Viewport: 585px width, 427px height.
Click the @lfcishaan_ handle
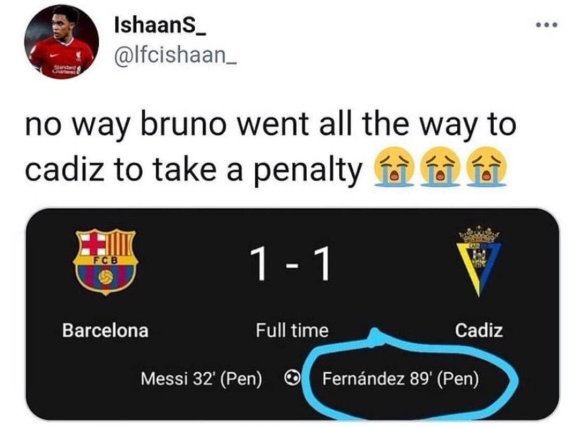click(176, 56)
